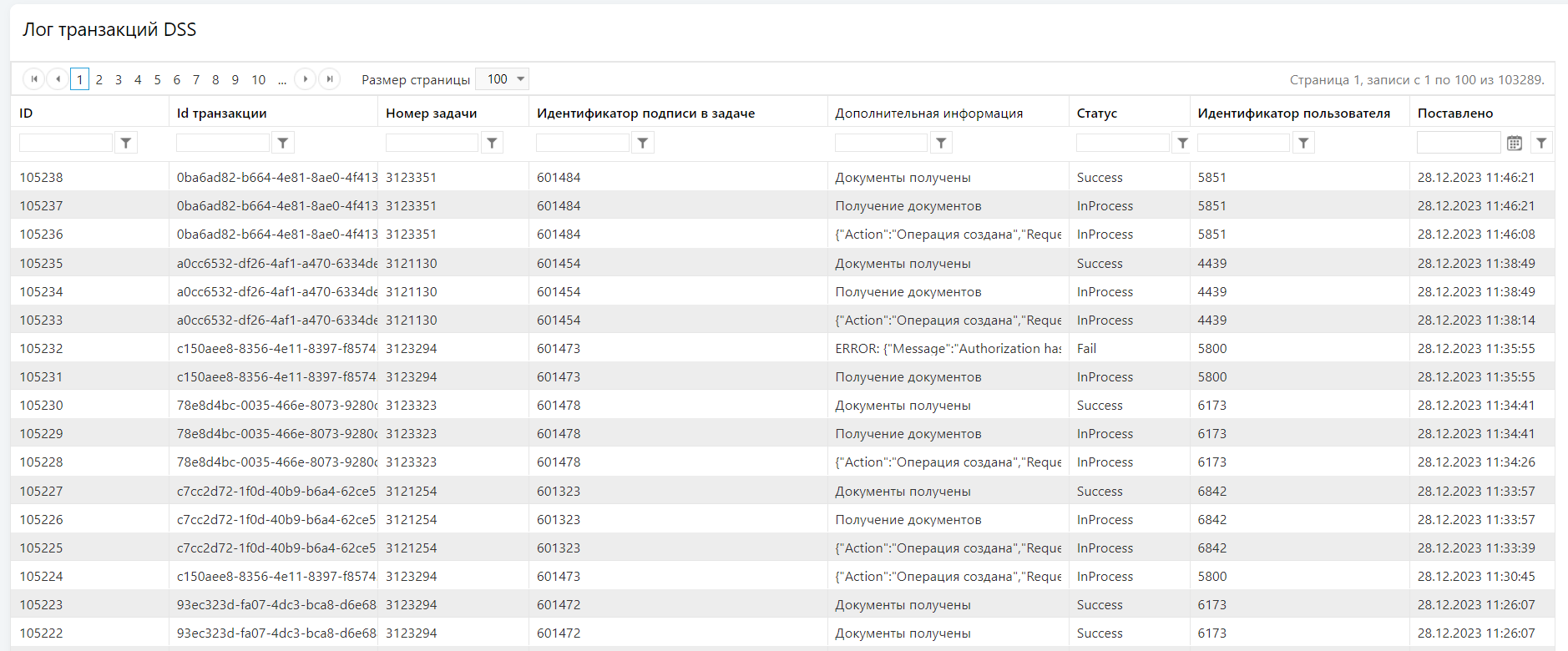Focus the Id транзакции filter input
The width and height of the screenshot is (1568, 651).
[x=223, y=143]
